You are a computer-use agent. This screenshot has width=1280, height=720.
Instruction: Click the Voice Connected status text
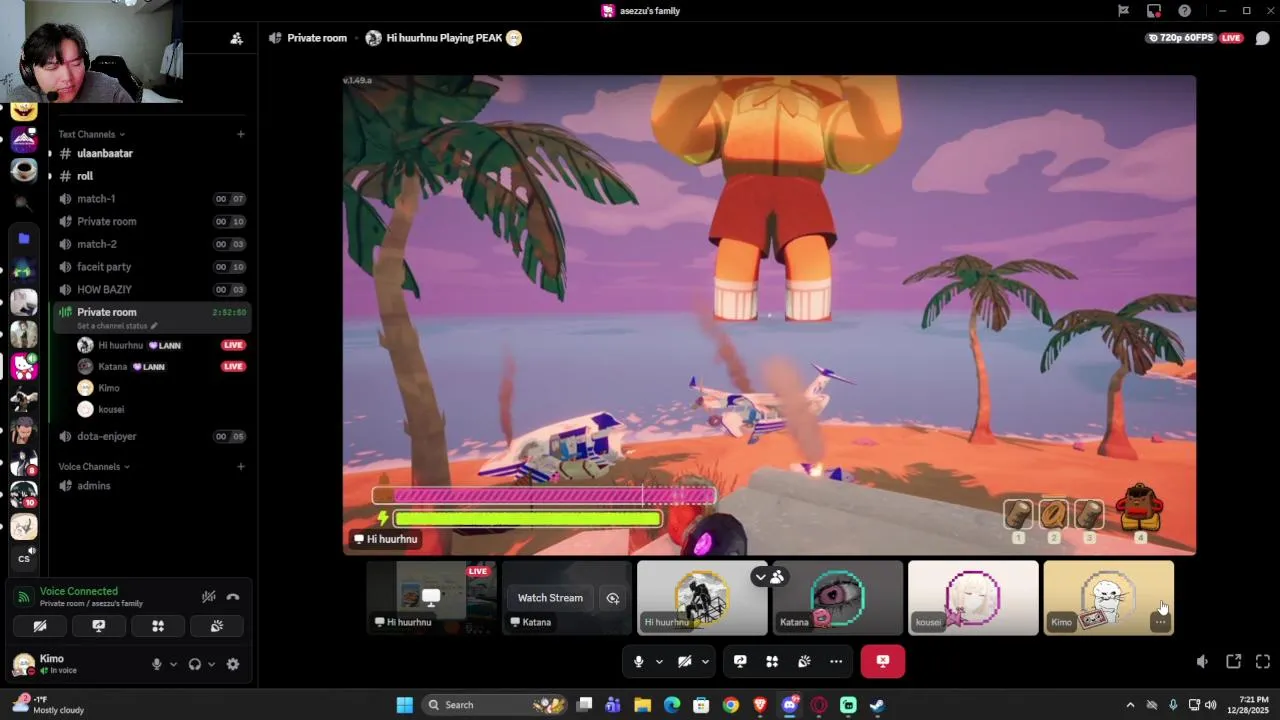point(79,591)
